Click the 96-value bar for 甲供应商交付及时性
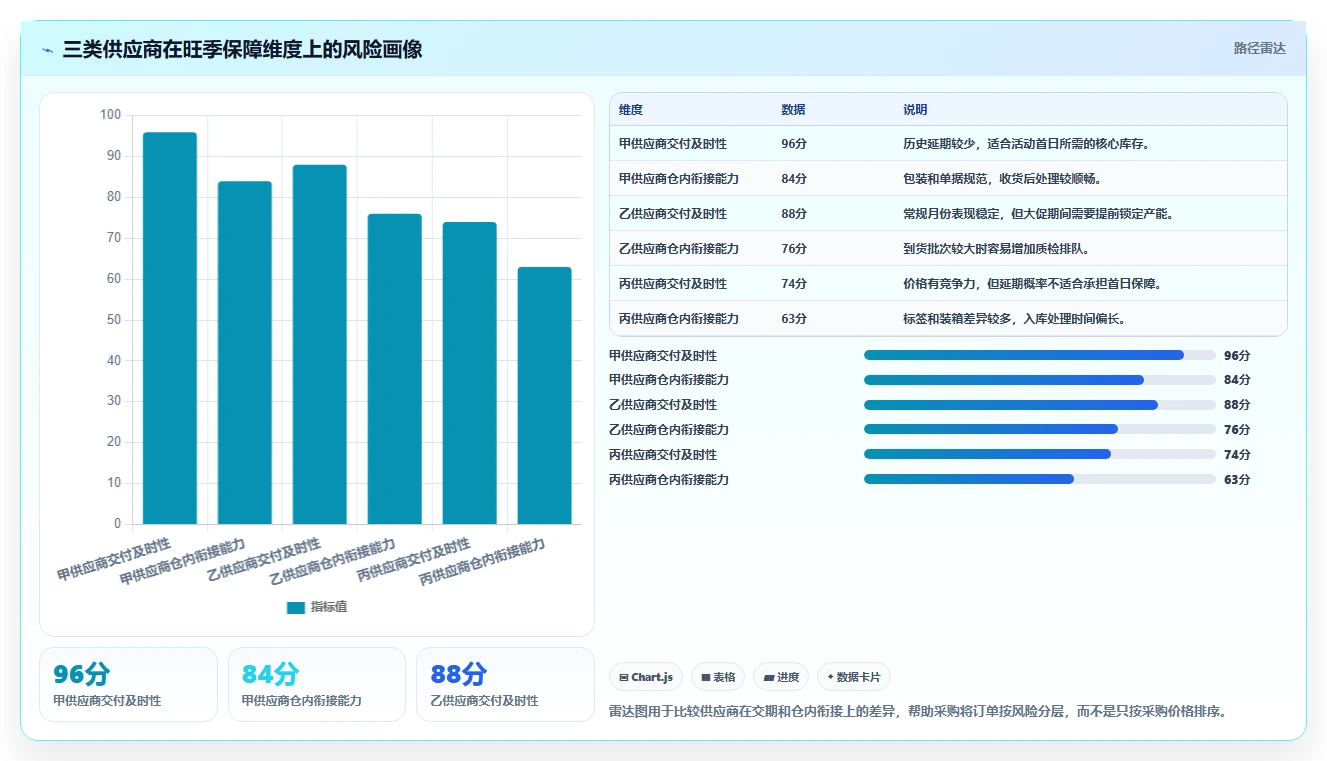 tap(170, 328)
